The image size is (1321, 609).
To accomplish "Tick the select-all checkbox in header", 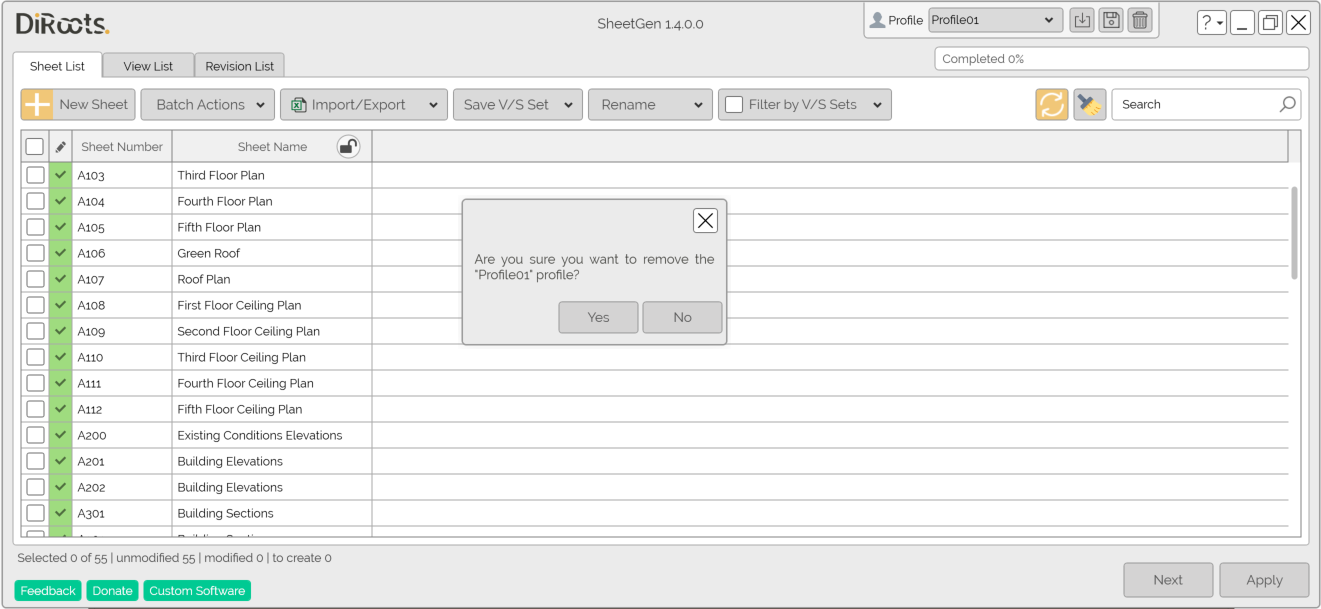I will coord(35,147).
